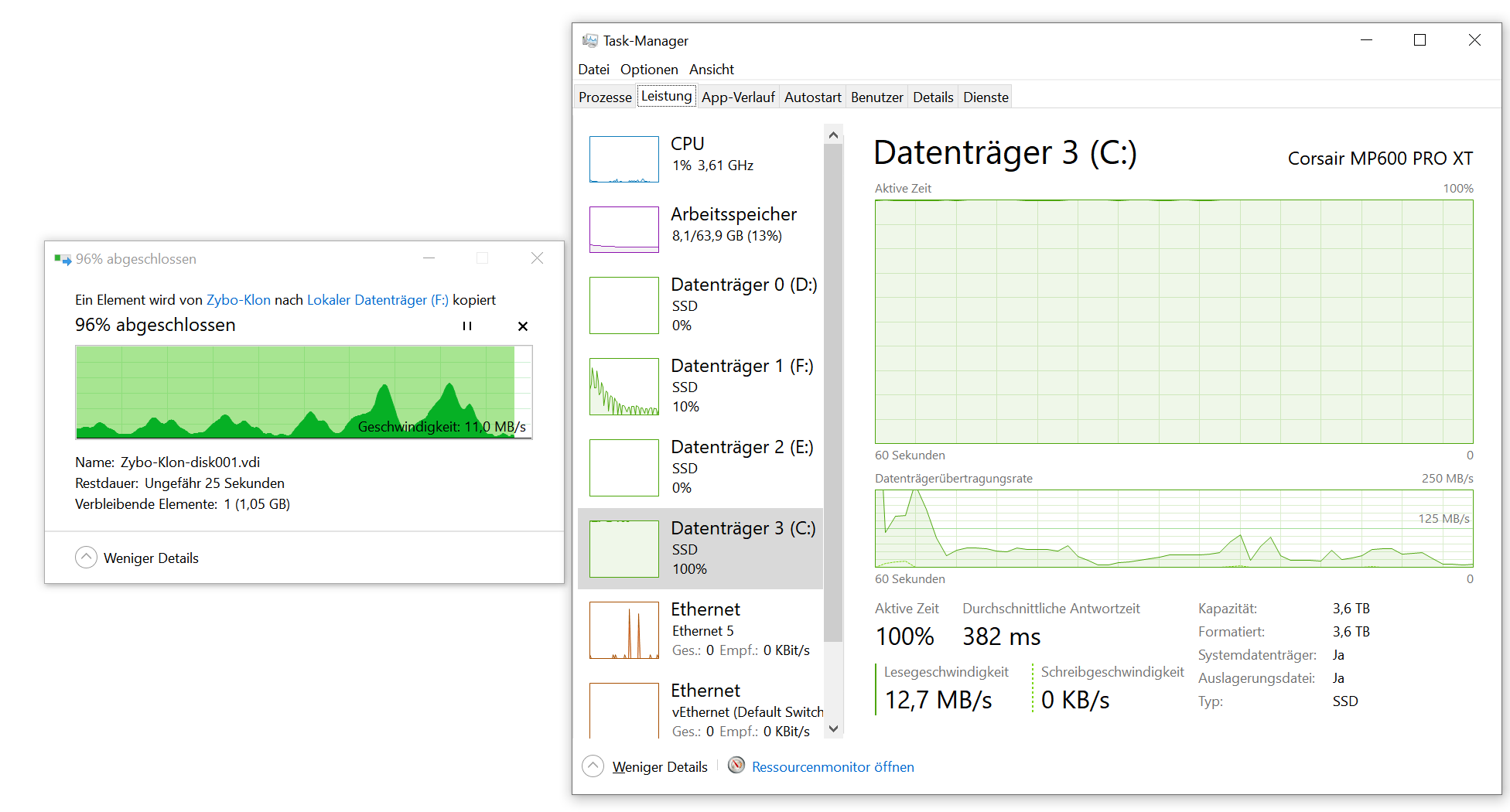
Task: Open the Details tab
Action: coord(933,97)
